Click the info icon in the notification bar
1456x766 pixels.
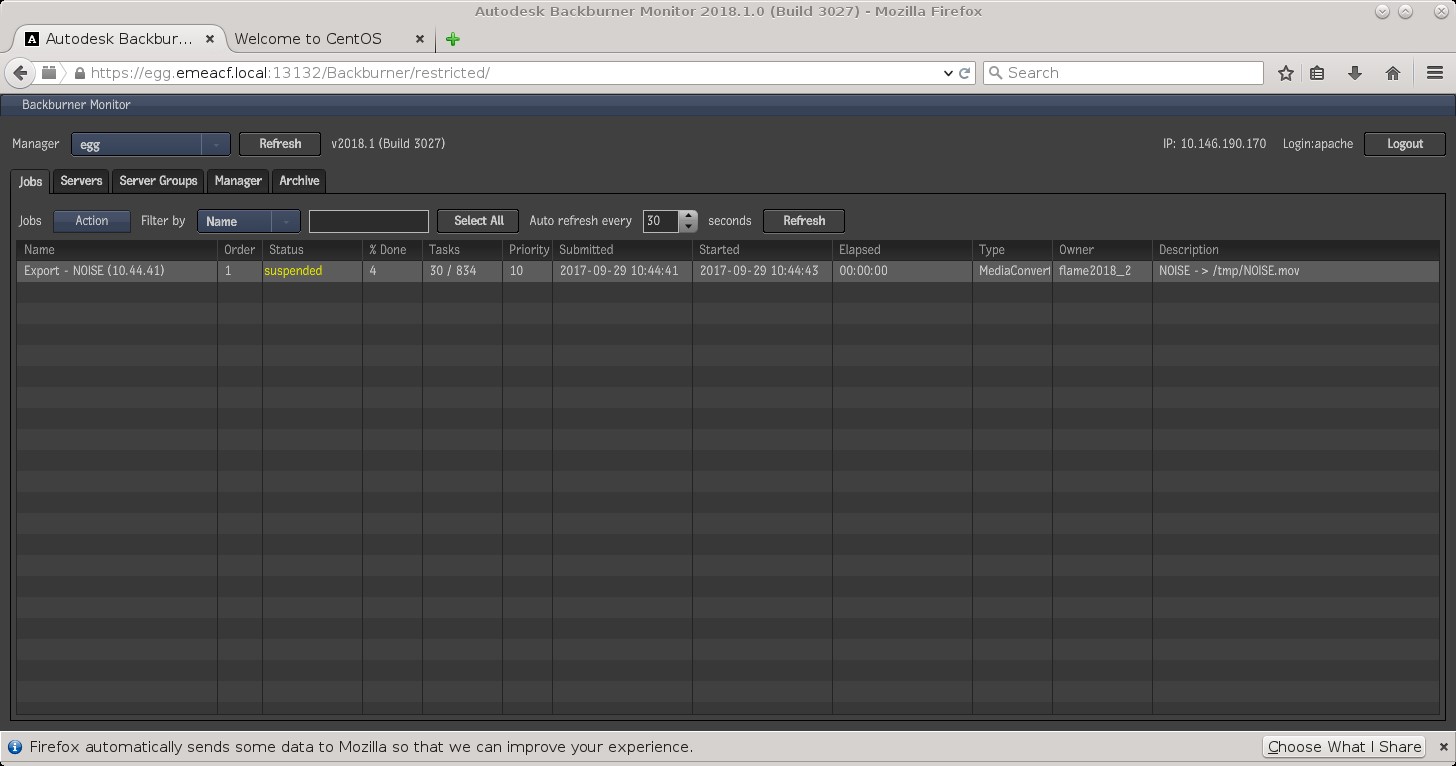pyautogui.click(x=15, y=747)
